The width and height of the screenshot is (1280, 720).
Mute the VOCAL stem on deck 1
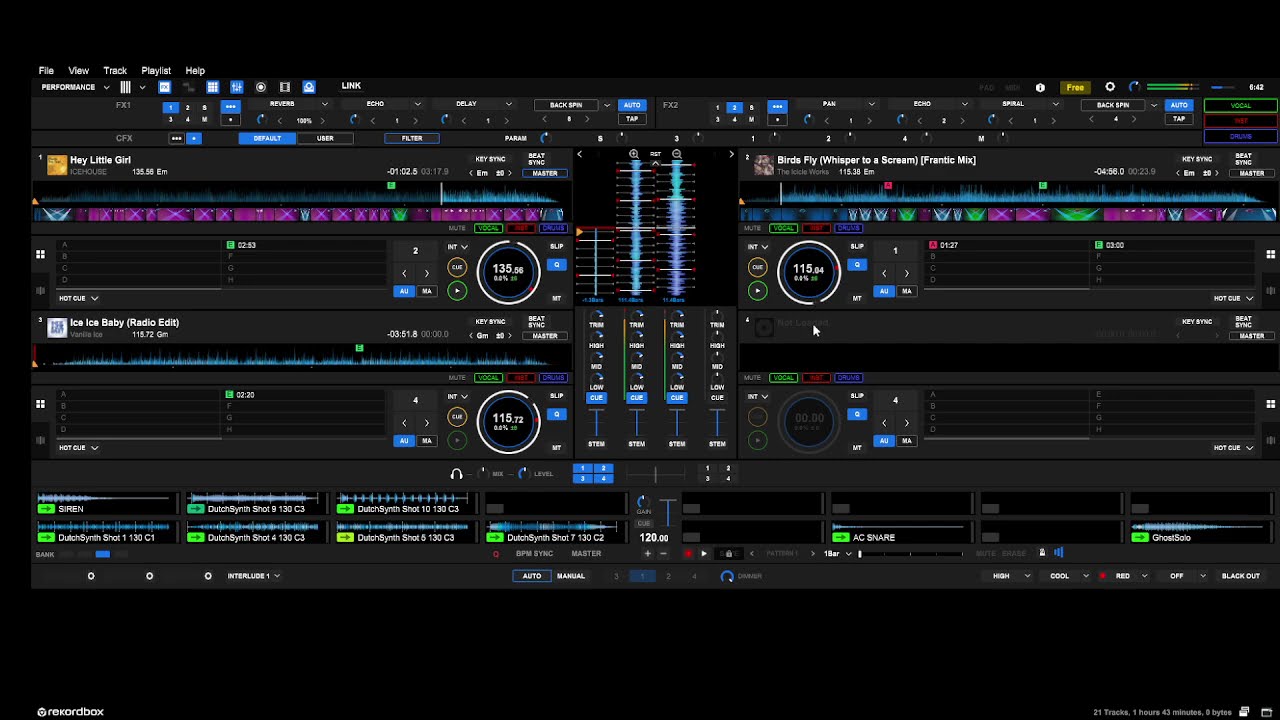(x=488, y=228)
